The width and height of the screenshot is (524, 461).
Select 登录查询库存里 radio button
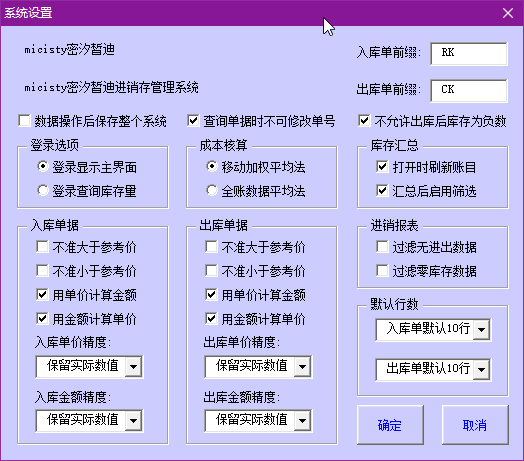coord(43,191)
